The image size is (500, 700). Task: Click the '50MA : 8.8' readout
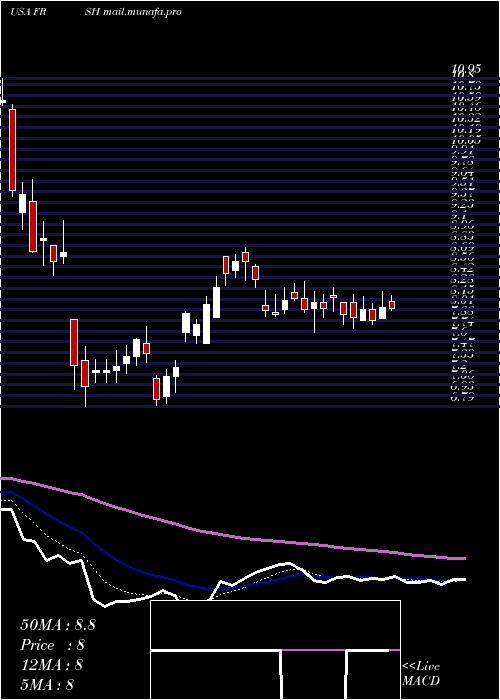(x=58, y=625)
